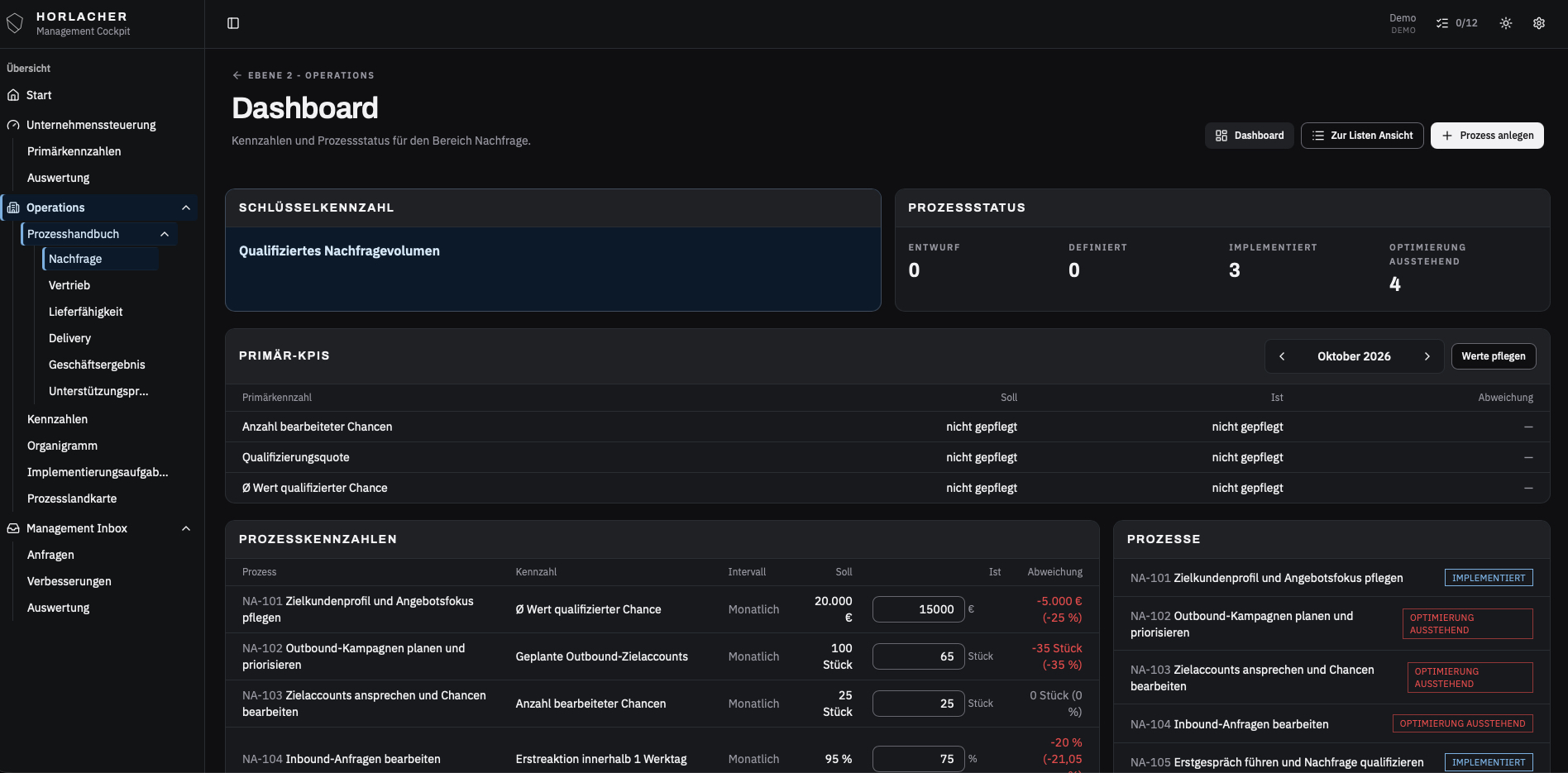Image resolution: width=1568 pixels, height=773 pixels.
Task: Click the Ist field showing 15000
Action: 918,609
